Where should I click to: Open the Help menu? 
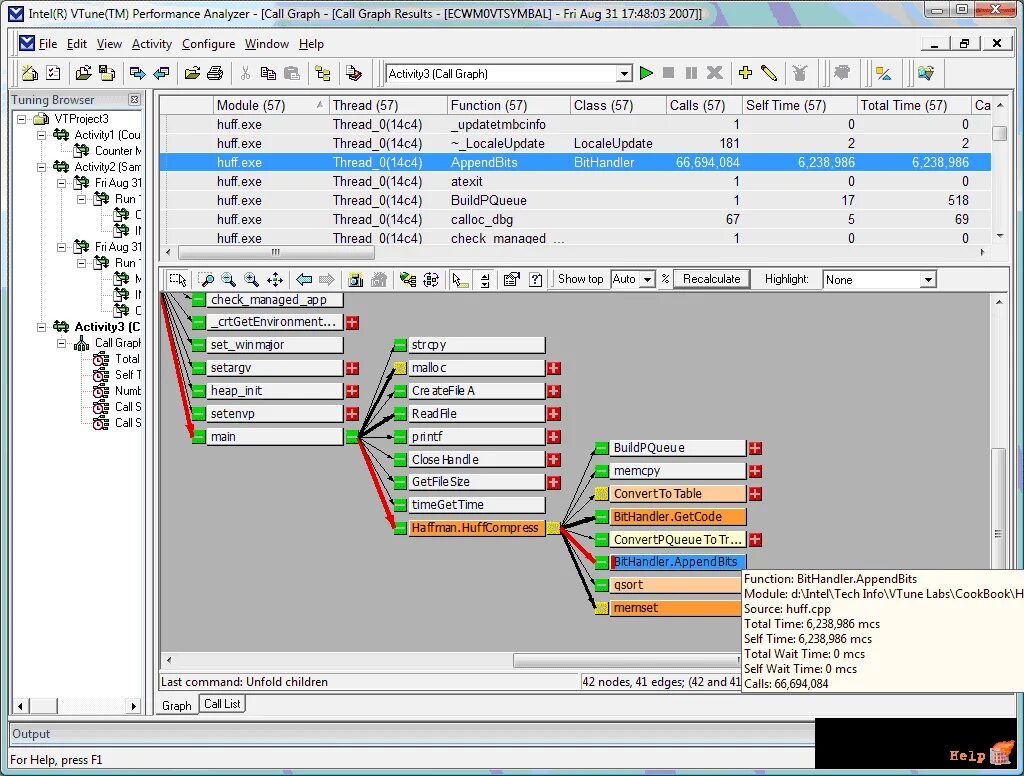tap(311, 44)
